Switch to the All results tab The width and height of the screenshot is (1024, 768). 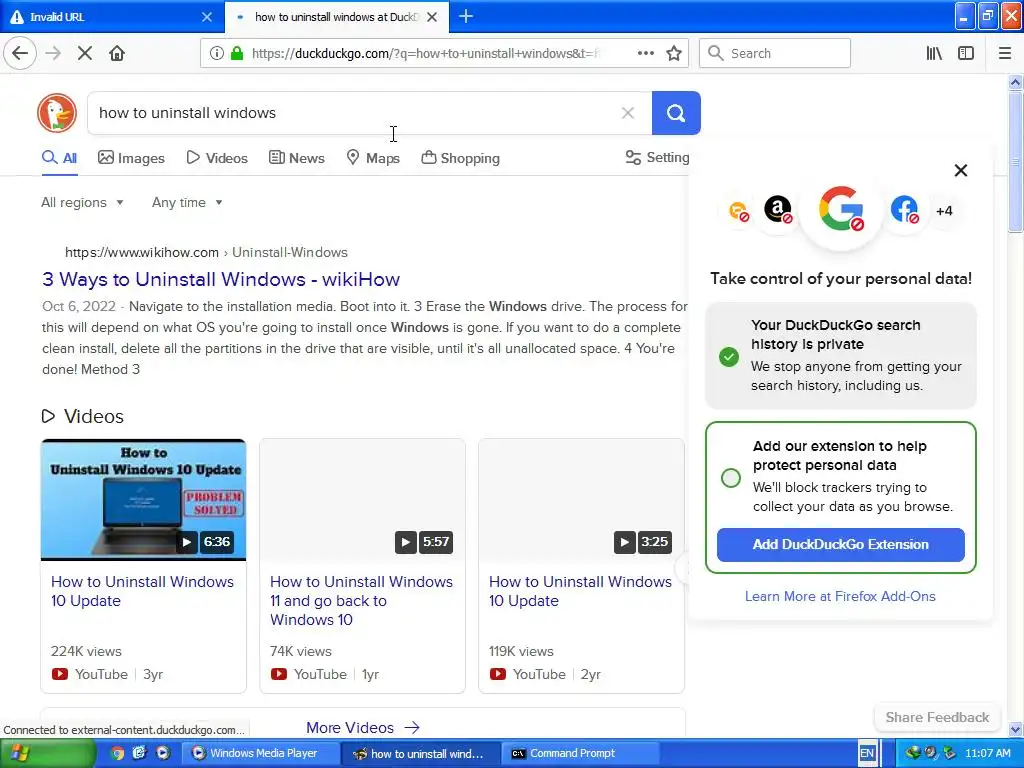point(59,158)
